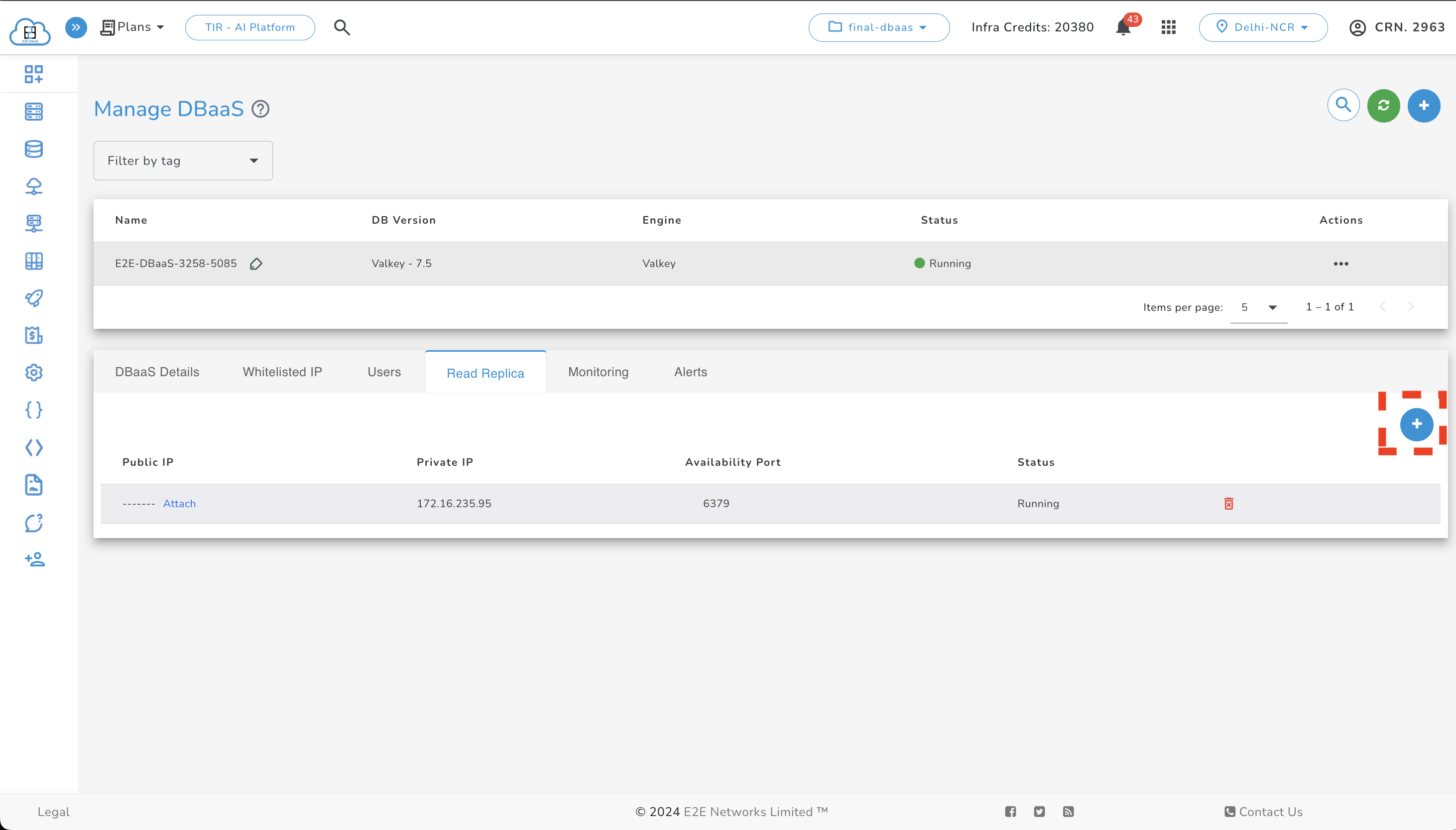Click the refresh/reload icon
The image size is (1456, 830).
click(x=1384, y=105)
